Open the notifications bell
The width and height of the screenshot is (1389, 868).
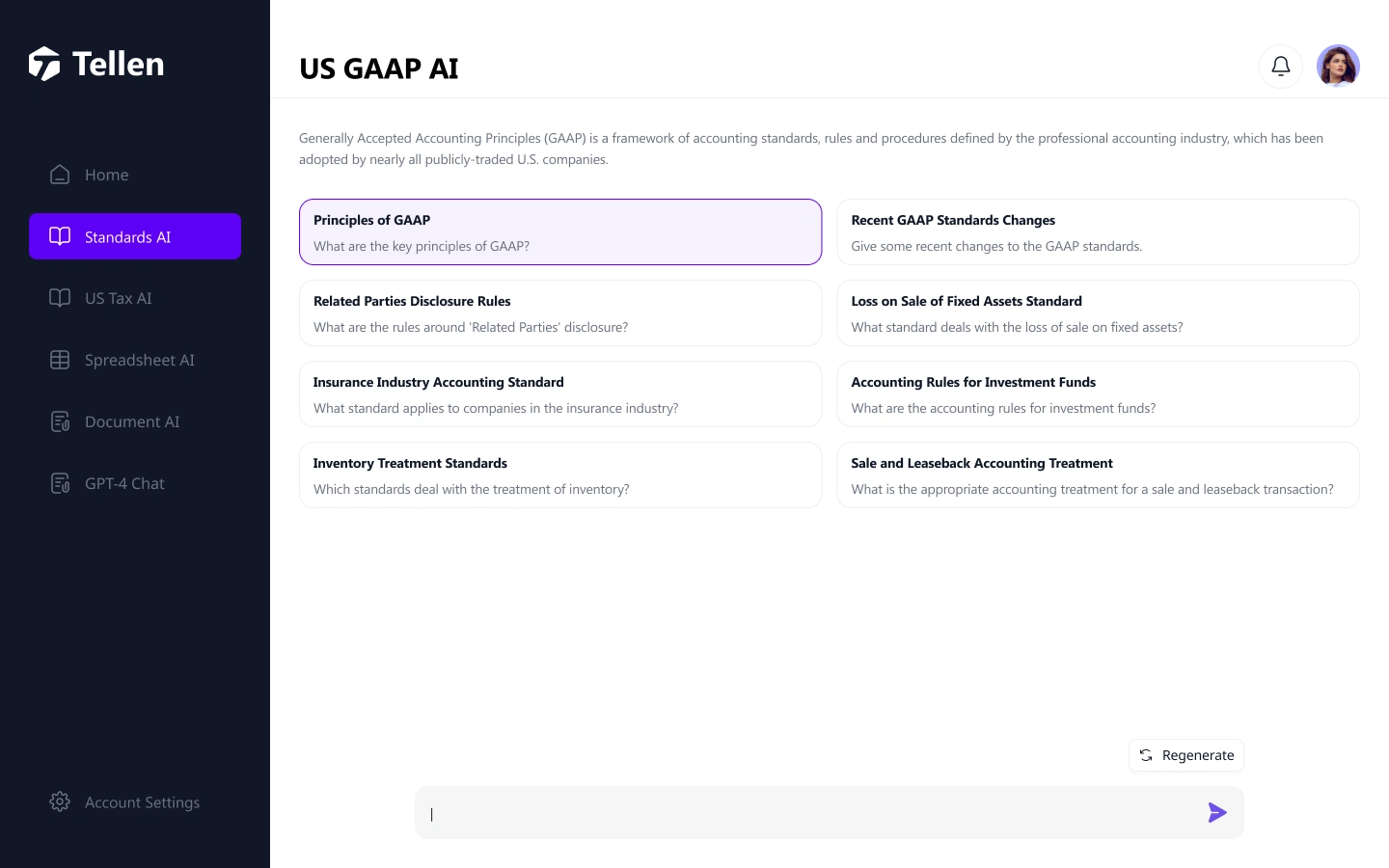pos(1280,67)
